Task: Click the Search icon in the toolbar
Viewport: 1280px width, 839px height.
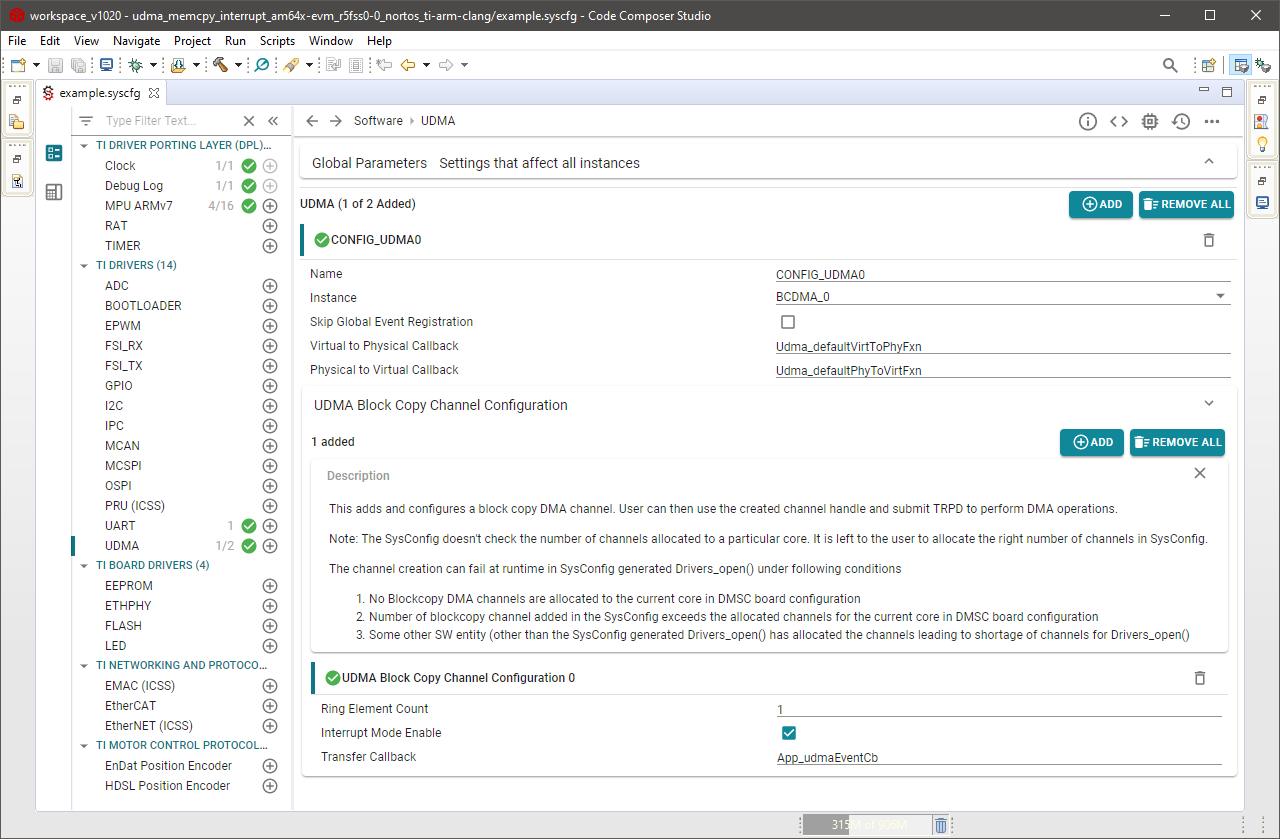Action: [1170, 64]
